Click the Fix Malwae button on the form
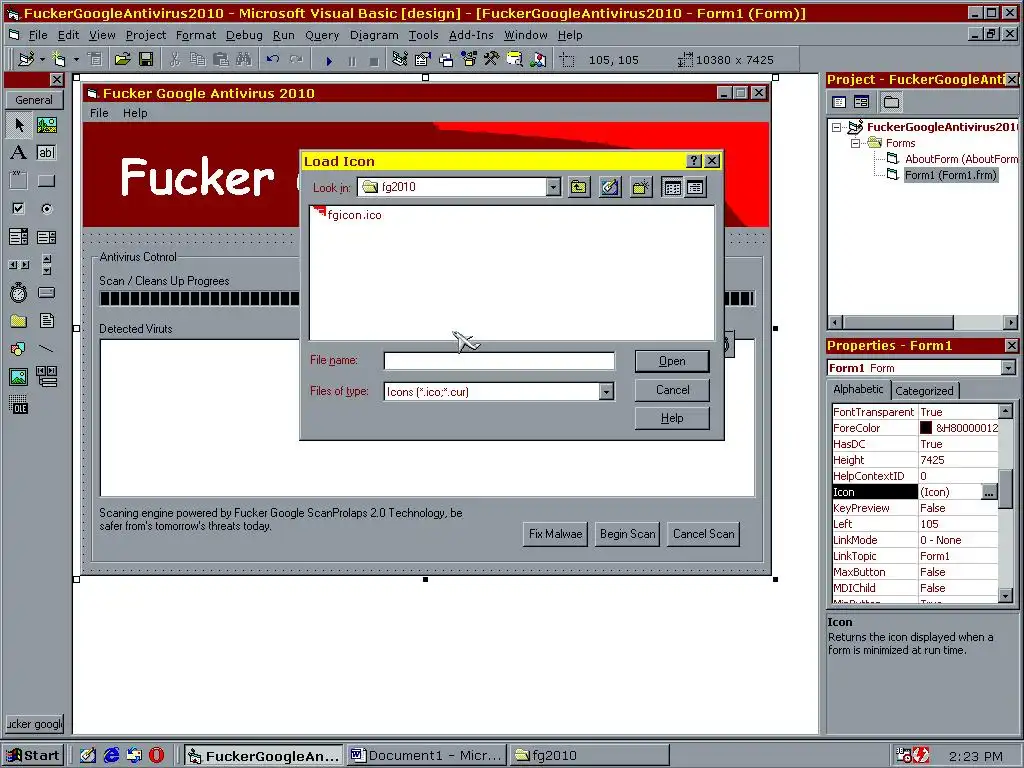Screen dimensions: 1024x768 [555, 534]
